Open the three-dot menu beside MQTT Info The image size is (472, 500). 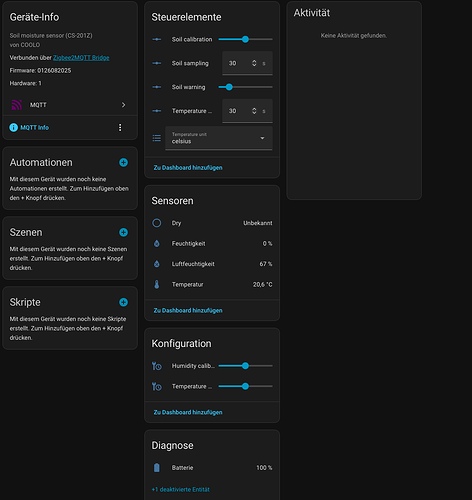tap(120, 127)
